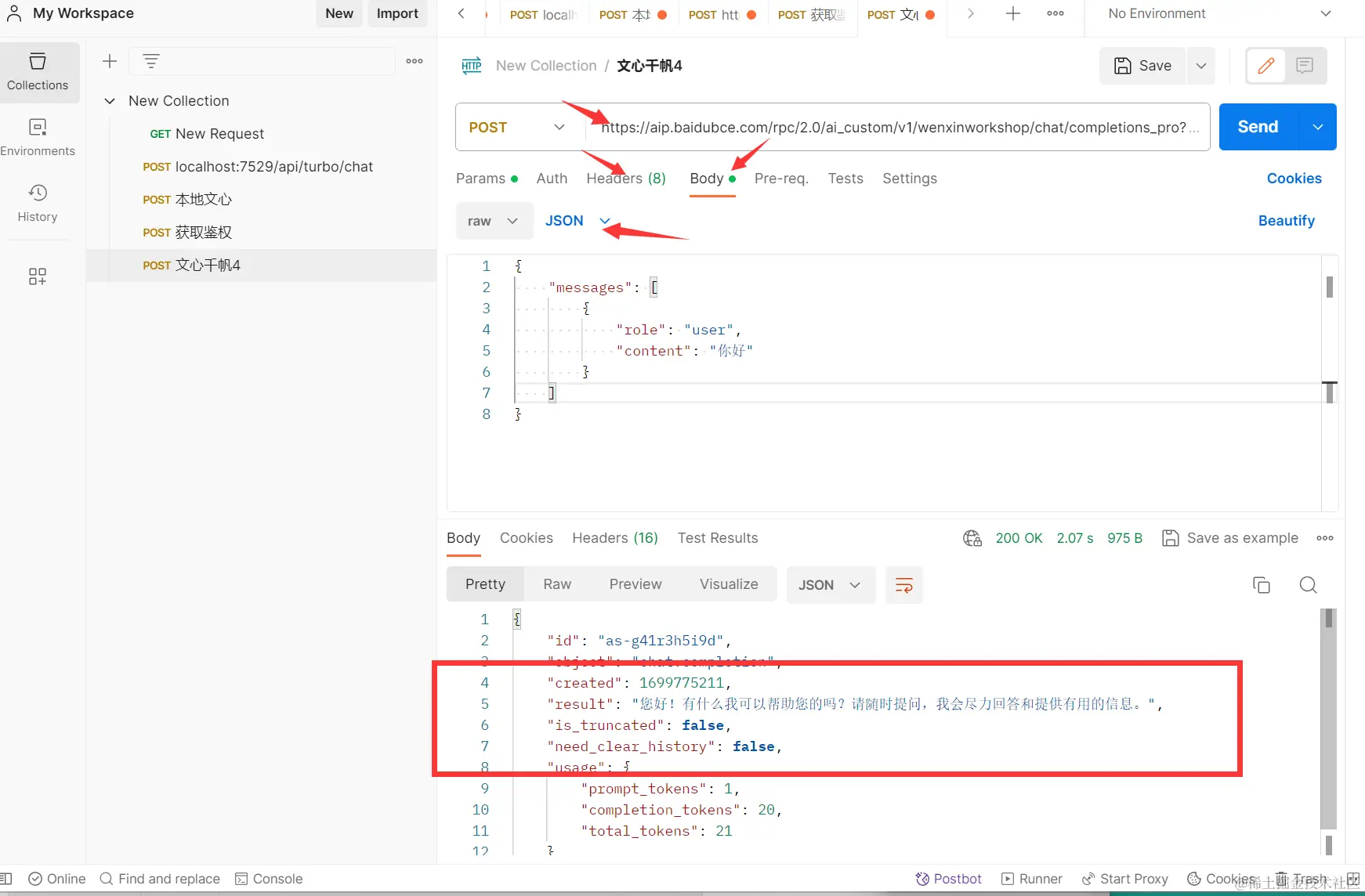Image resolution: width=1365 pixels, height=896 pixels.
Task: Switch to the Pre-req. tab
Action: (781, 179)
